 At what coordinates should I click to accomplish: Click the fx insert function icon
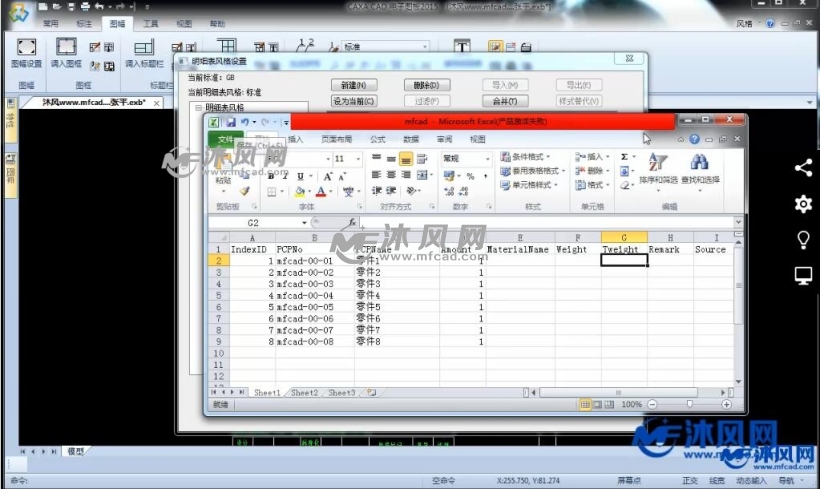(x=352, y=223)
